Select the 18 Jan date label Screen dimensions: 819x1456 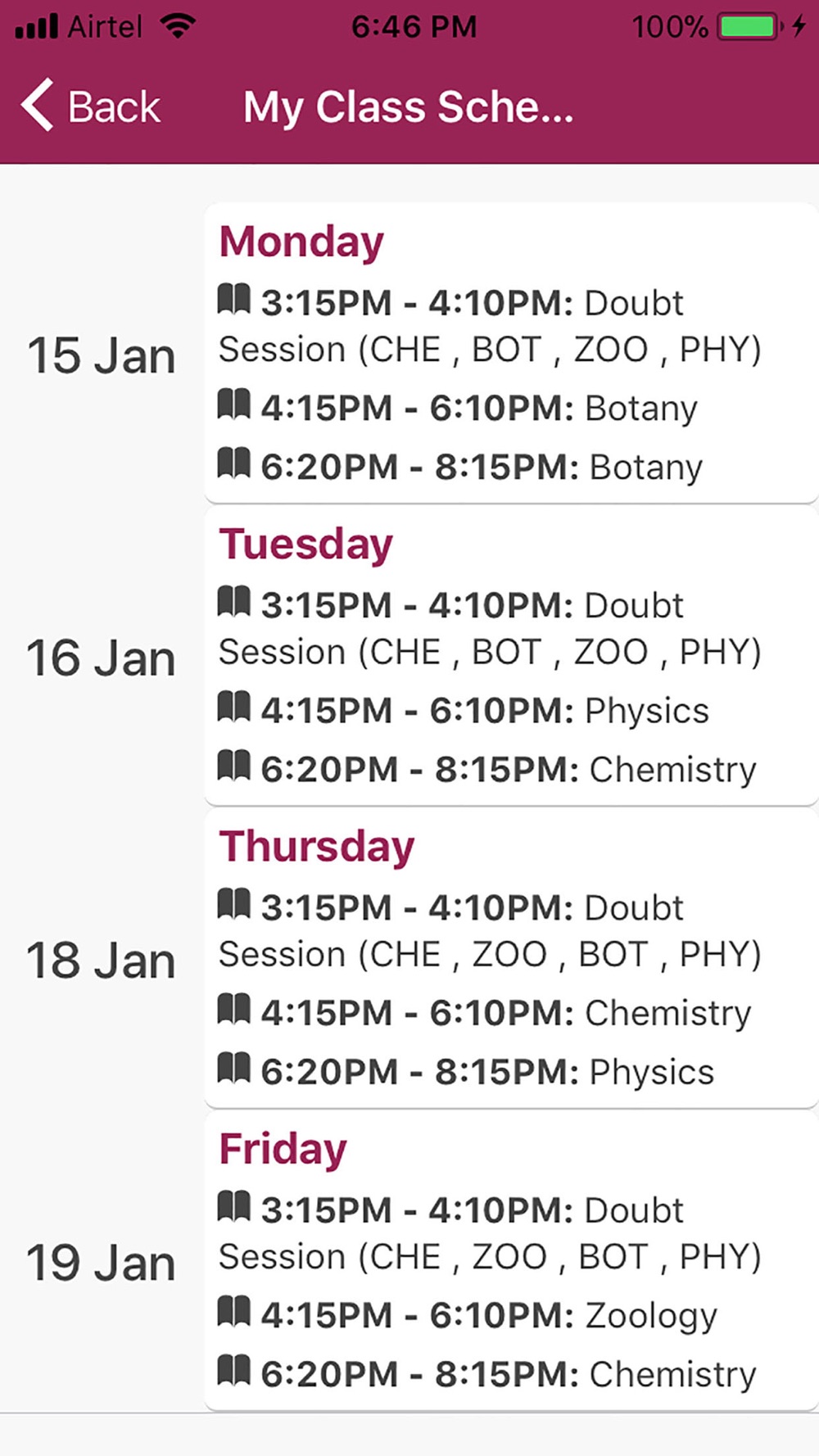pyautogui.click(x=102, y=961)
